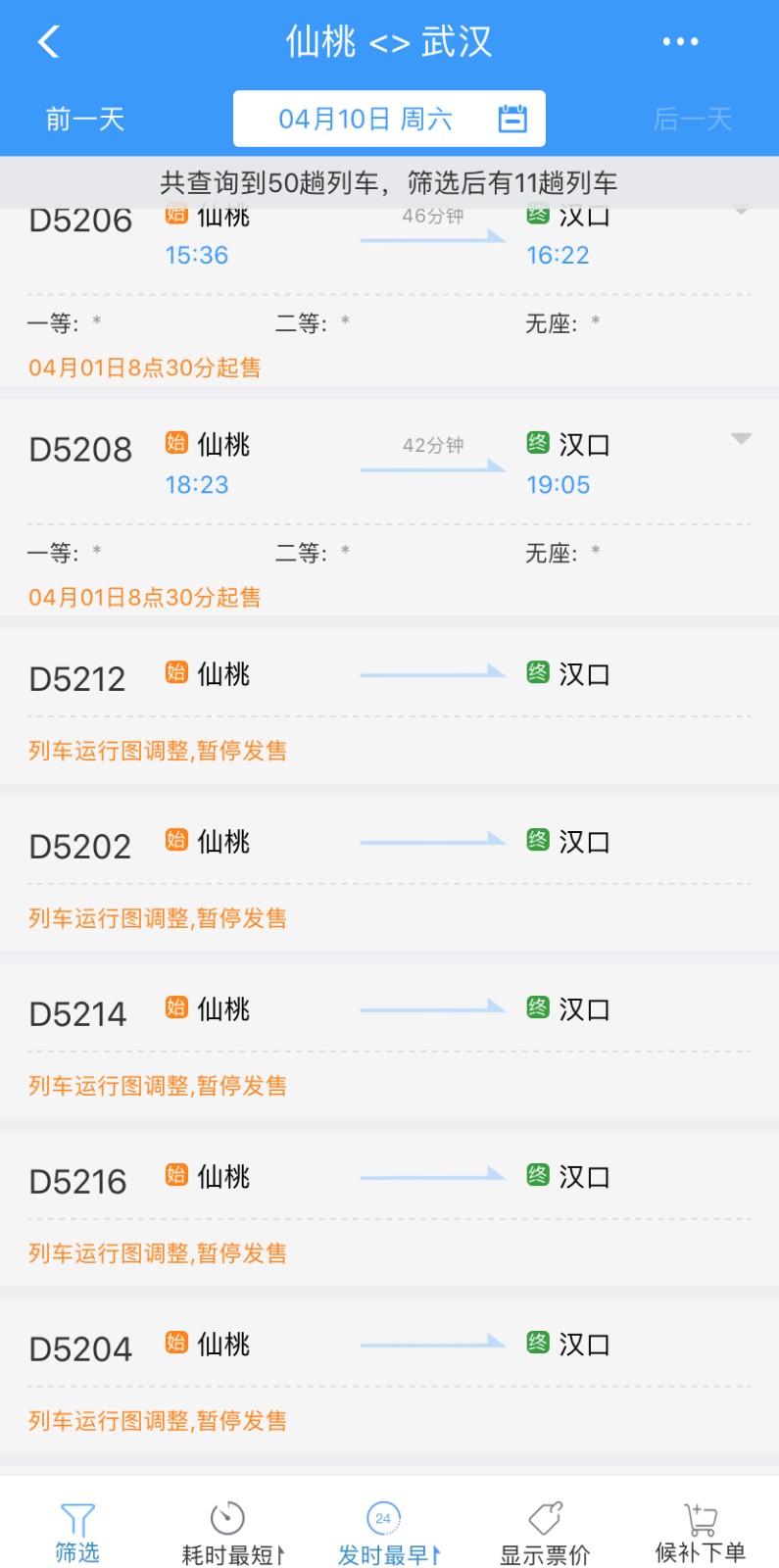The height and width of the screenshot is (1568, 779).
Task: Open train D5216 row
Action: click(389, 1209)
